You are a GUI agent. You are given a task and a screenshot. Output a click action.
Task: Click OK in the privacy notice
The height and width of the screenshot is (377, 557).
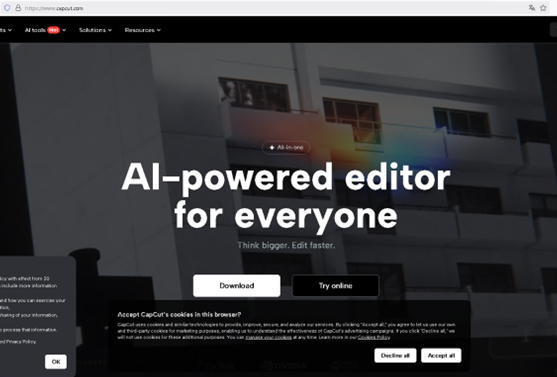tap(56, 362)
